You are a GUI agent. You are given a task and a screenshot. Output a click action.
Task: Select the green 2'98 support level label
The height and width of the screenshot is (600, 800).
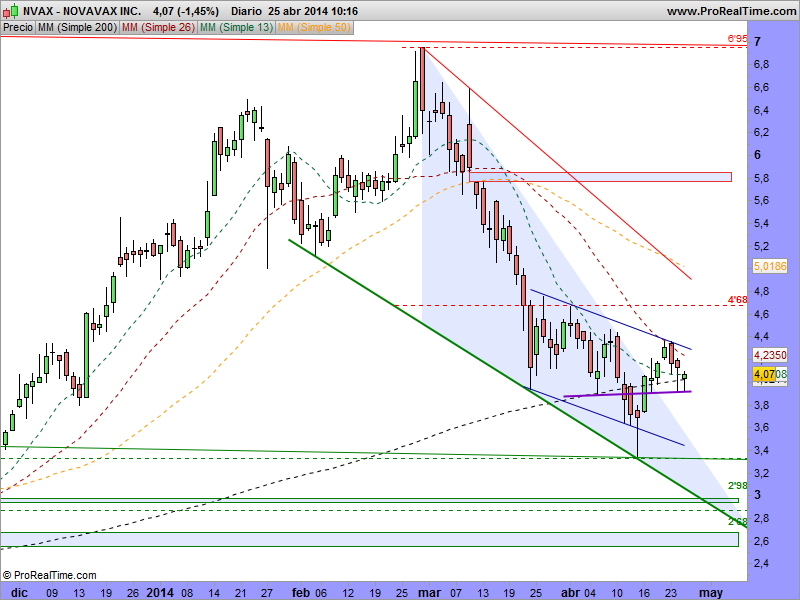[x=737, y=485]
